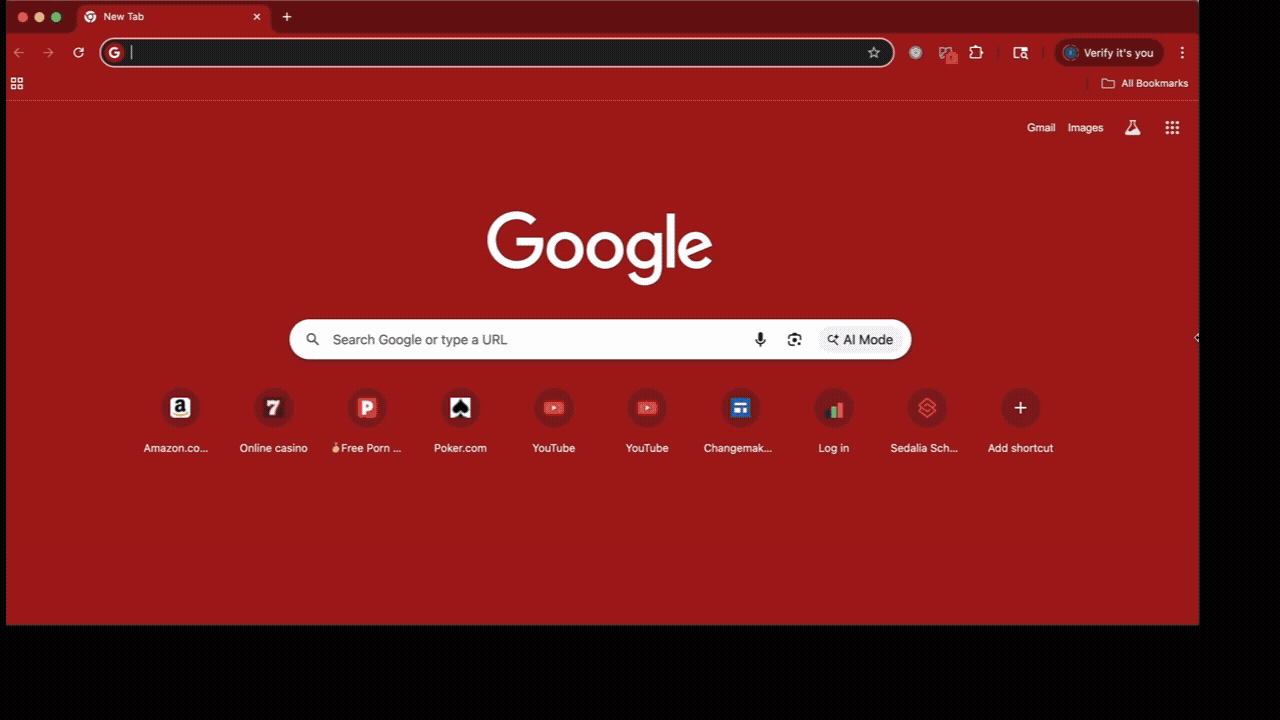Viewport: 1280px width, 720px height.
Task: Open the All Bookmarks folder
Action: pyautogui.click(x=1145, y=83)
